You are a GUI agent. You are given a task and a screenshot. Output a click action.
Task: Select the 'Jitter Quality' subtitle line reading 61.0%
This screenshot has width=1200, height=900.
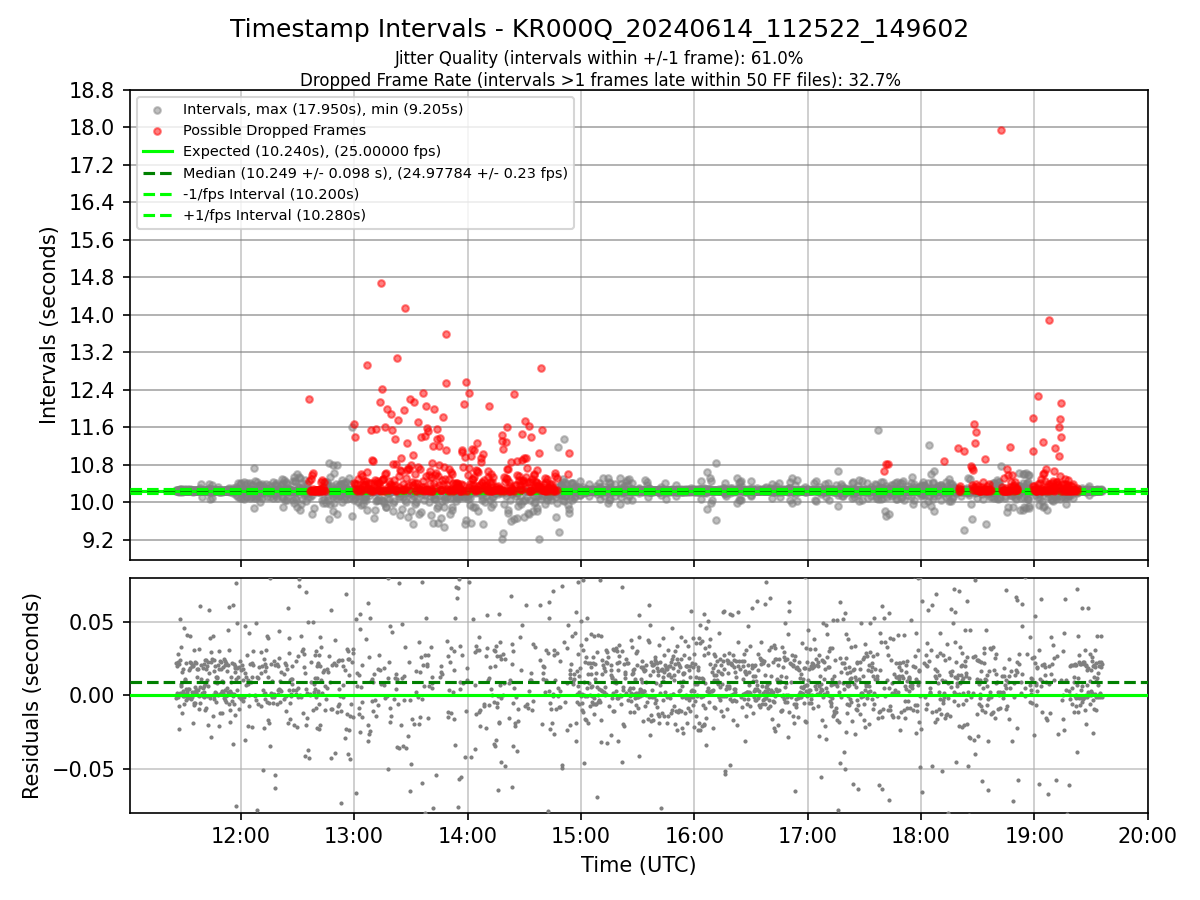pos(599,59)
